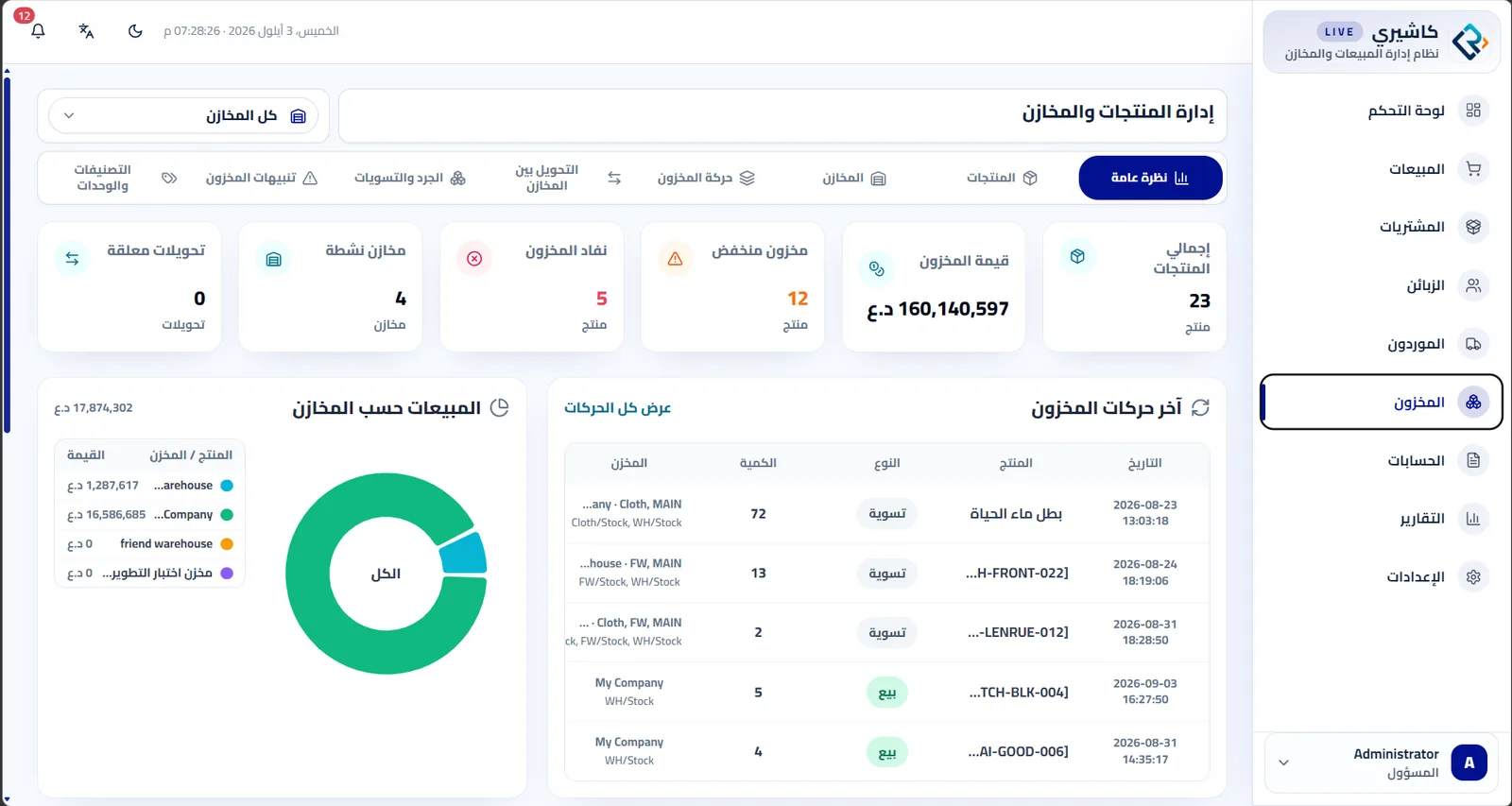The height and width of the screenshot is (806, 1512).
Task: Click the بيع badge in TCH-BLK-004 row
Action: [x=887, y=693]
